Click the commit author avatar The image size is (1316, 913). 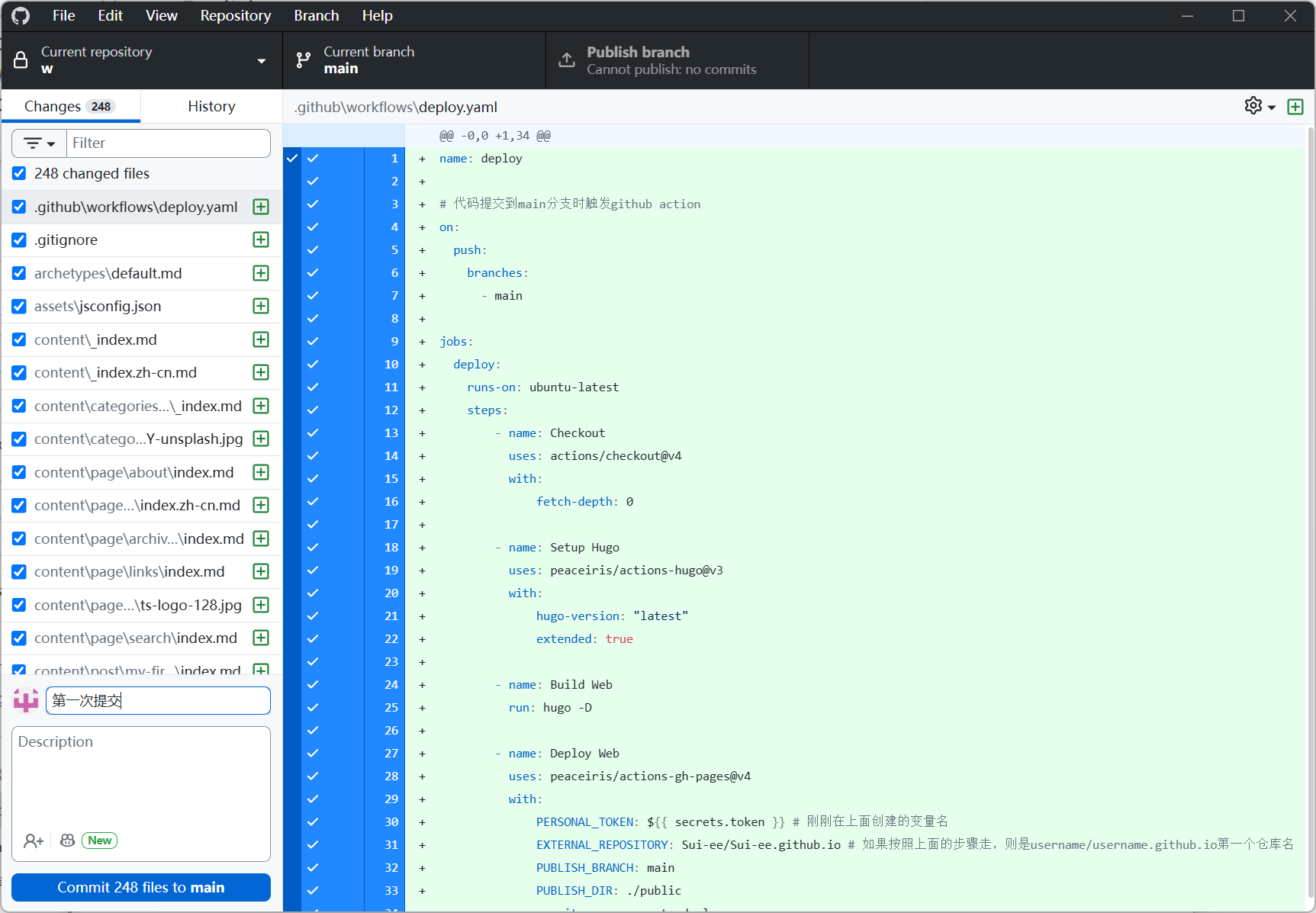(x=26, y=700)
